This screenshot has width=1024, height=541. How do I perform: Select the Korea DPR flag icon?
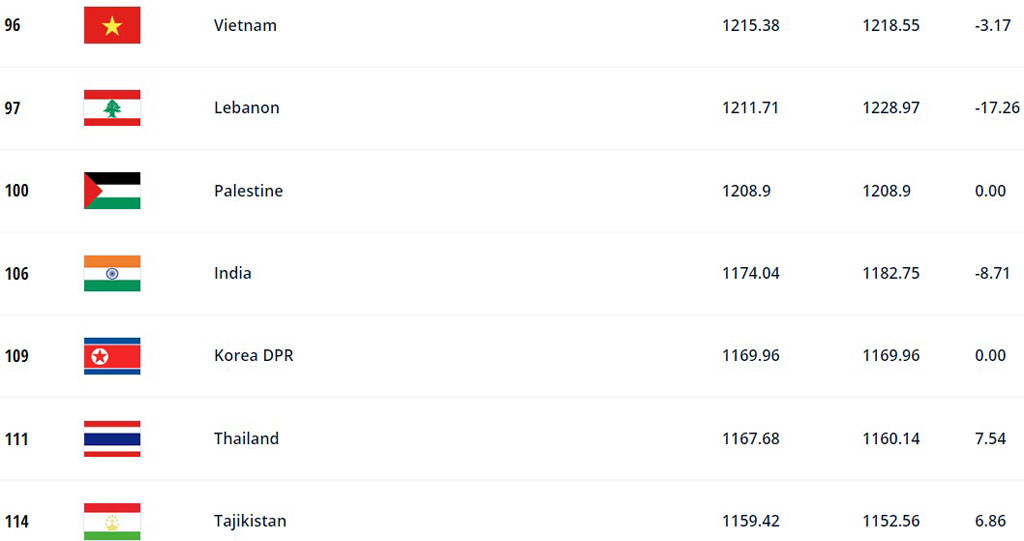click(x=112, y=356)
